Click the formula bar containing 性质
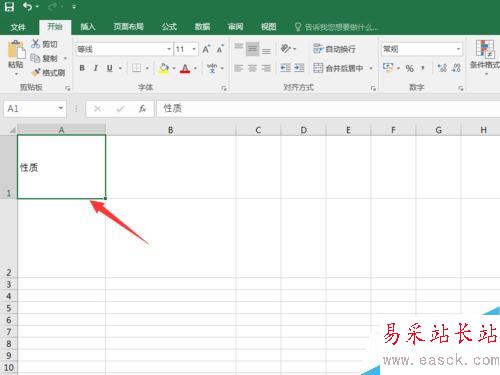This screenshot has height=375, width=500. pos(328,109)
